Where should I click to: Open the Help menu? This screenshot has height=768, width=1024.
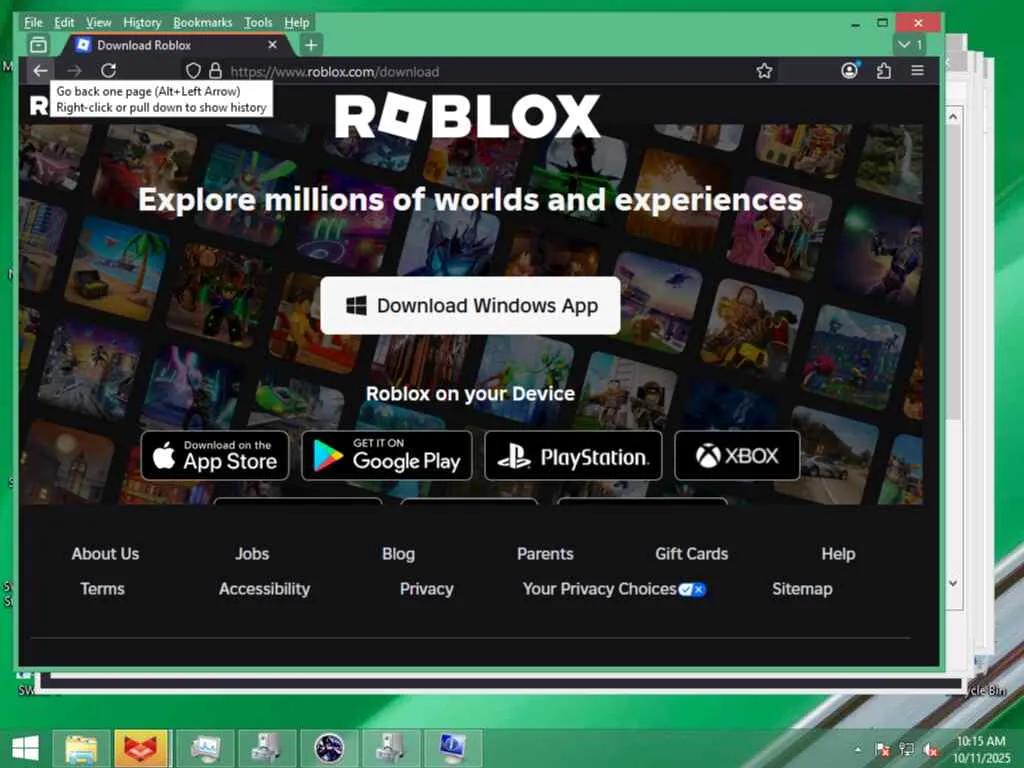pyautogui.click(x=296, y=23)
